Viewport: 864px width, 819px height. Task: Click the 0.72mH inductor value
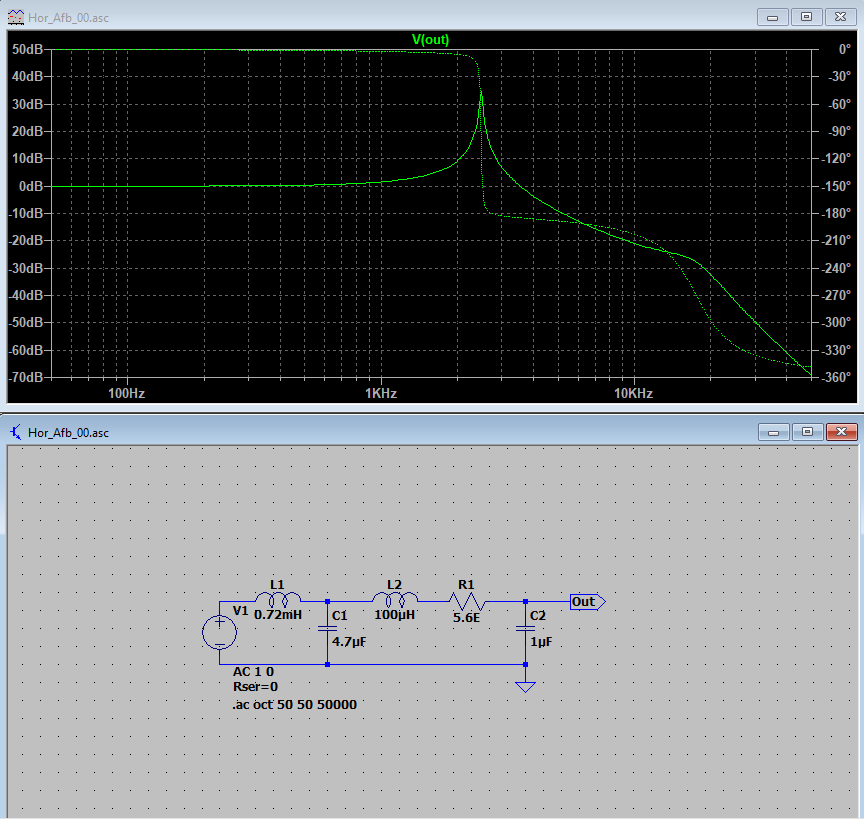point(278,615)
